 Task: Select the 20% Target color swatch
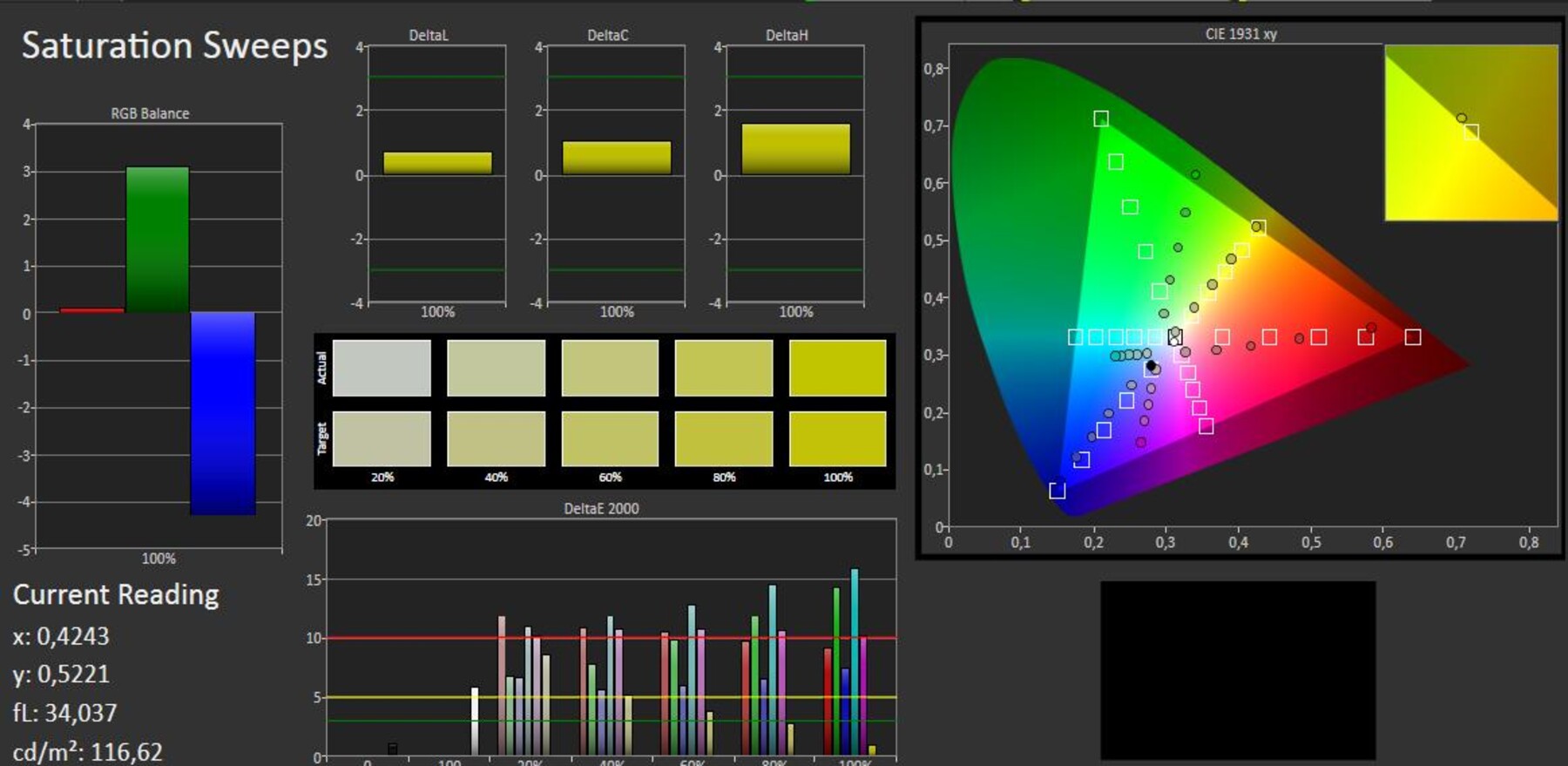coord(382,438)
